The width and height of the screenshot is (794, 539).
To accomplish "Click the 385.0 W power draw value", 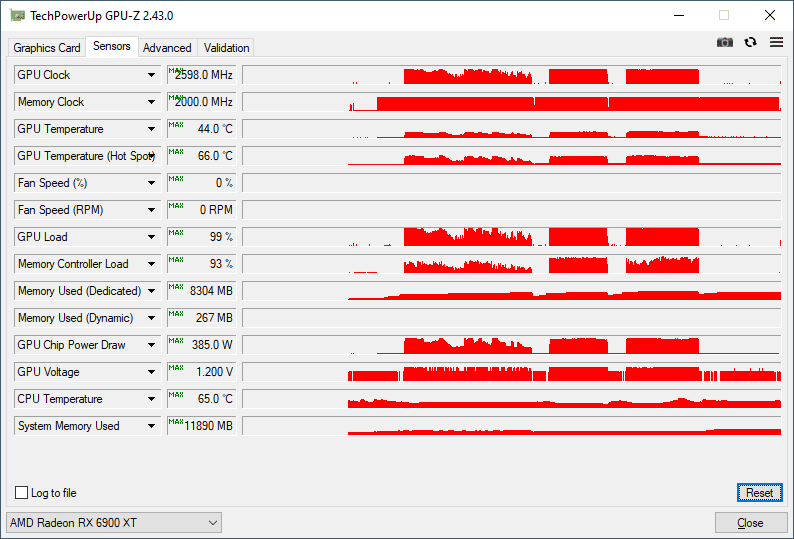I will point(202,345).
